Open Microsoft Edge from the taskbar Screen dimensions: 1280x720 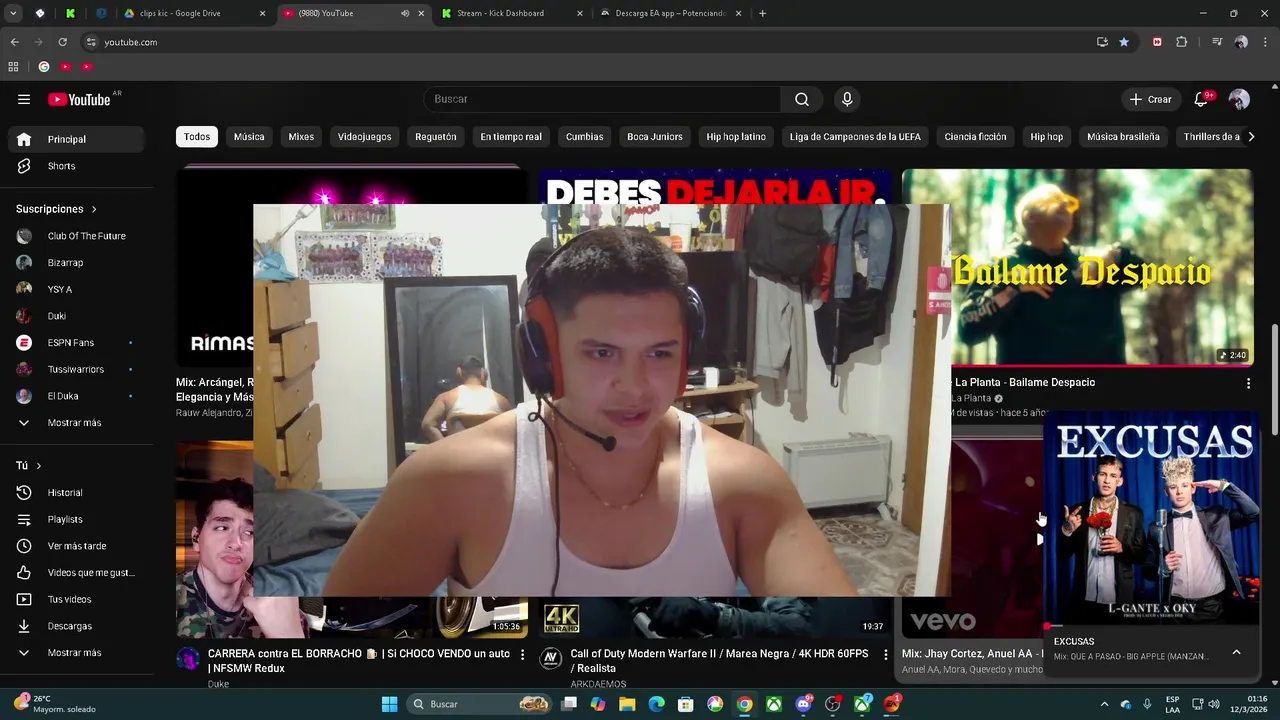pyautogui.click(x=656, y=704)
